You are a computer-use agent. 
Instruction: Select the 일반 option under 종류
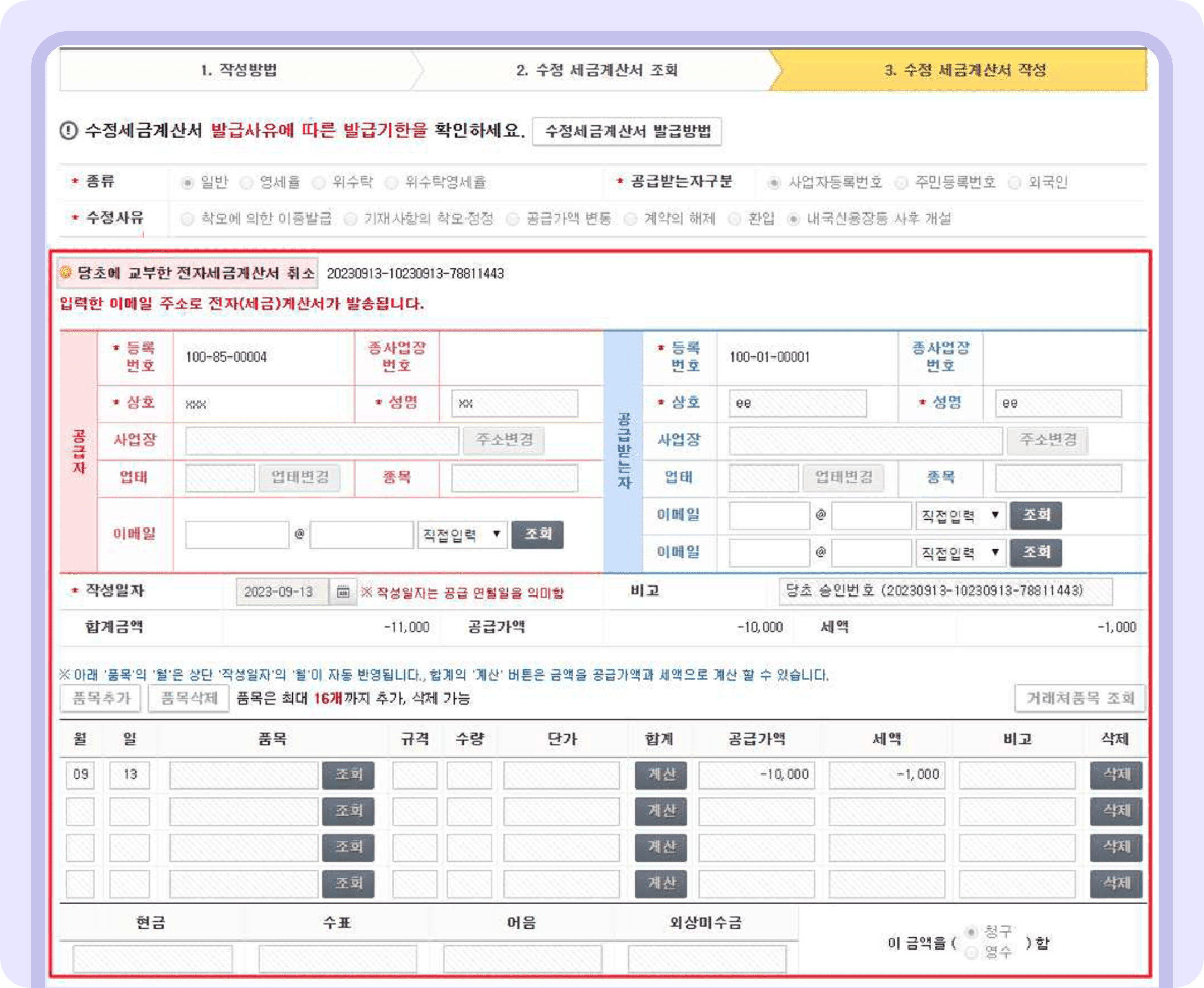click(187, 183)
